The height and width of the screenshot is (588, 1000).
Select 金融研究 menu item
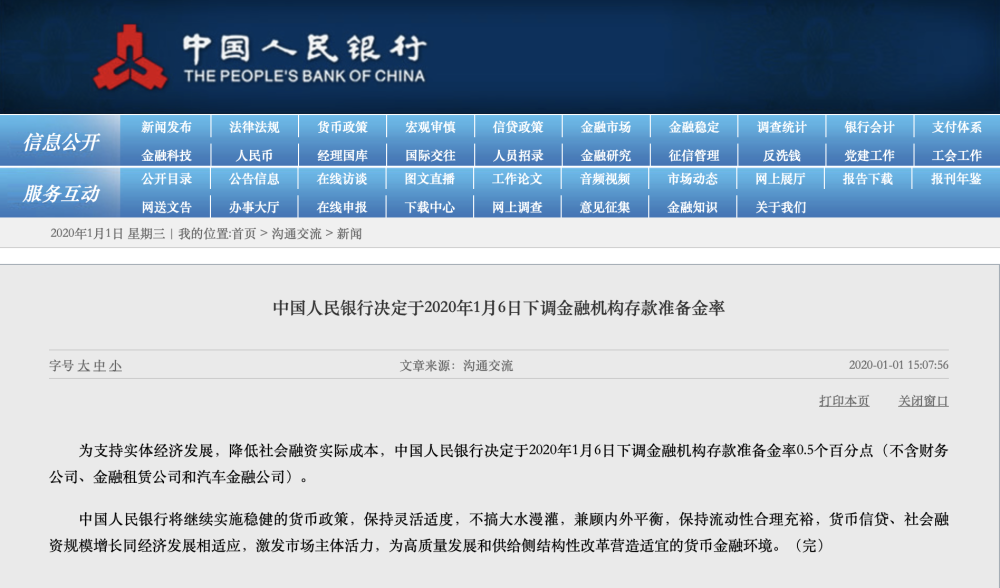click(606, 156)
